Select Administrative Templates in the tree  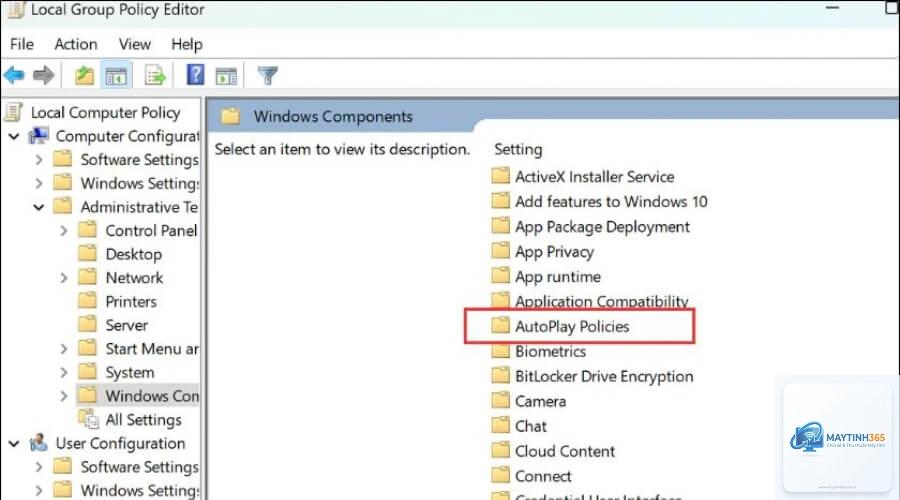point(139,207)
